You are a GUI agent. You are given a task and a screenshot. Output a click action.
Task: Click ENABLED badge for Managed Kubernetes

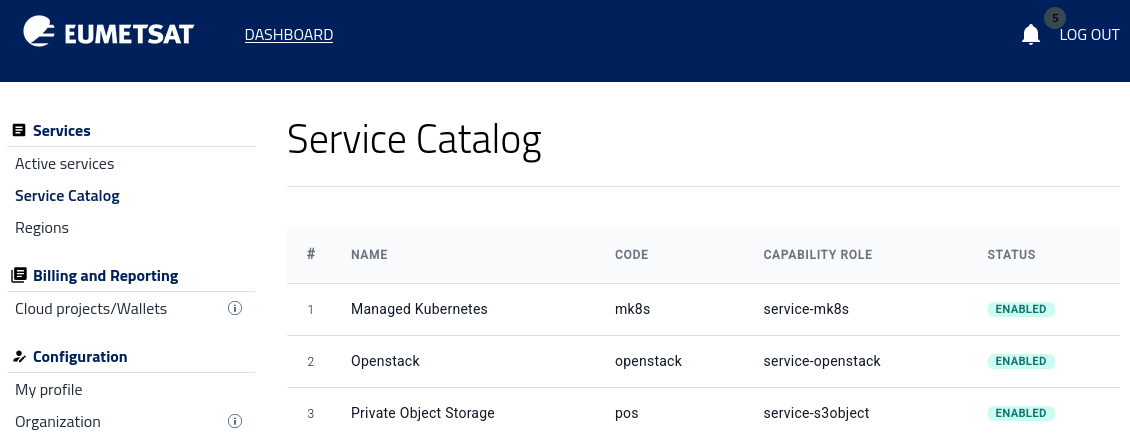(x=1021, y=309)
